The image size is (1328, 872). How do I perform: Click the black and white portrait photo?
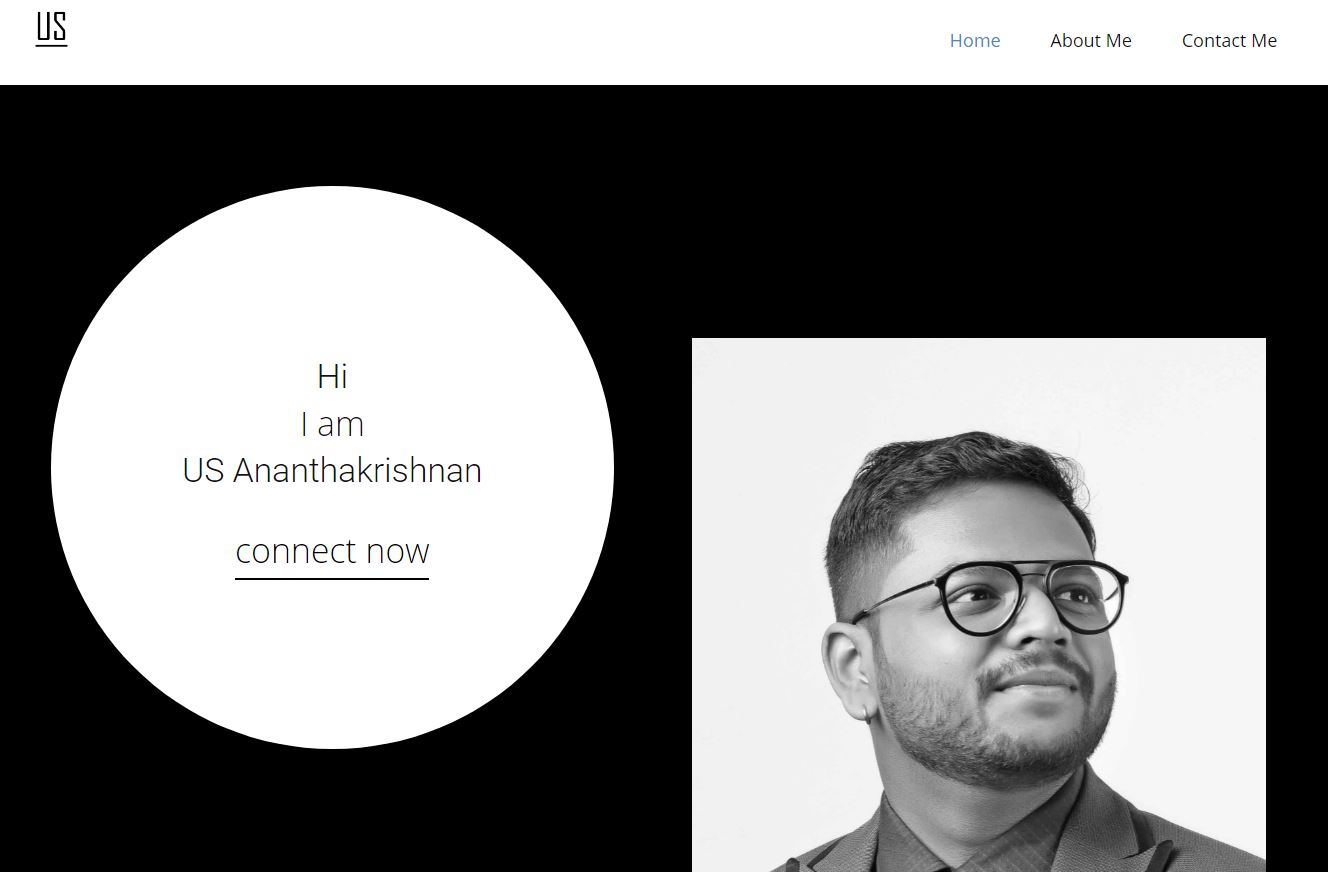[979, 605]
